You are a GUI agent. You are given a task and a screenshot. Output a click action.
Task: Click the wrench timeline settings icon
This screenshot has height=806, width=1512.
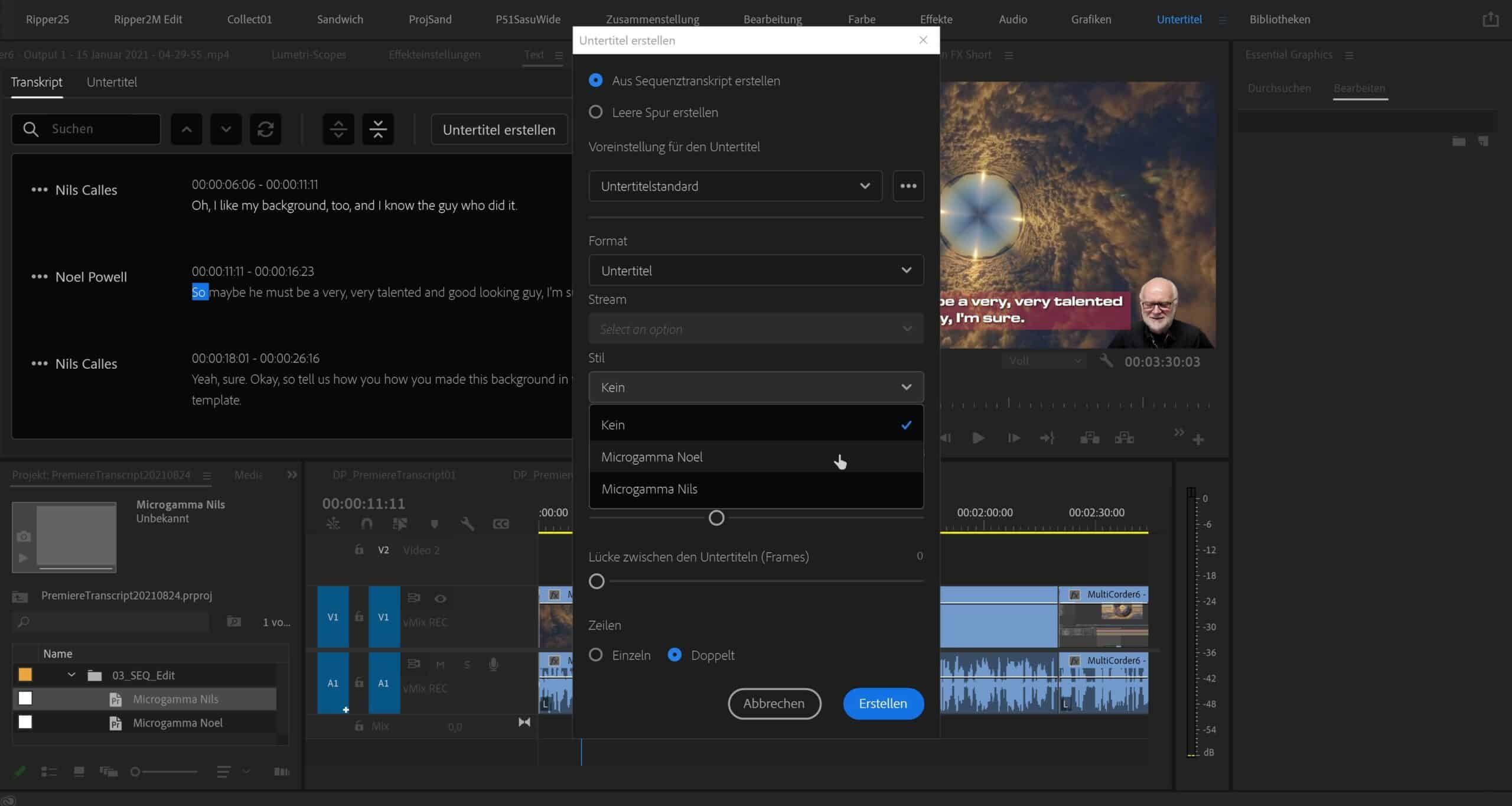point(467,524)
